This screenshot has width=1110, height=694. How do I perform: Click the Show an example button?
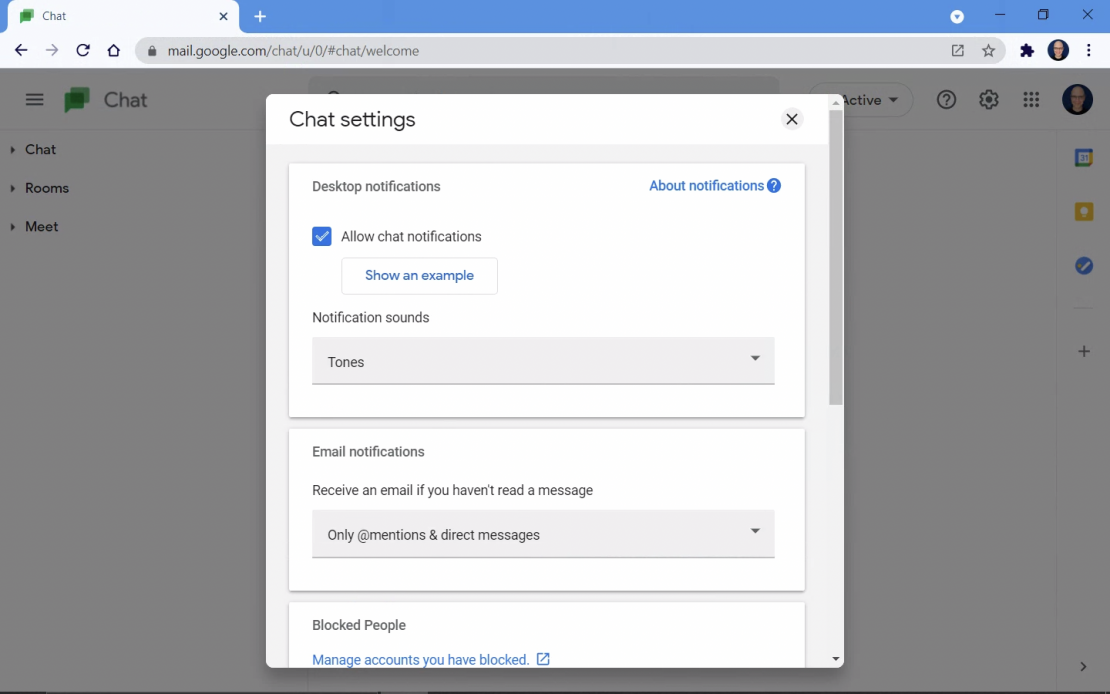coord(419,275)
